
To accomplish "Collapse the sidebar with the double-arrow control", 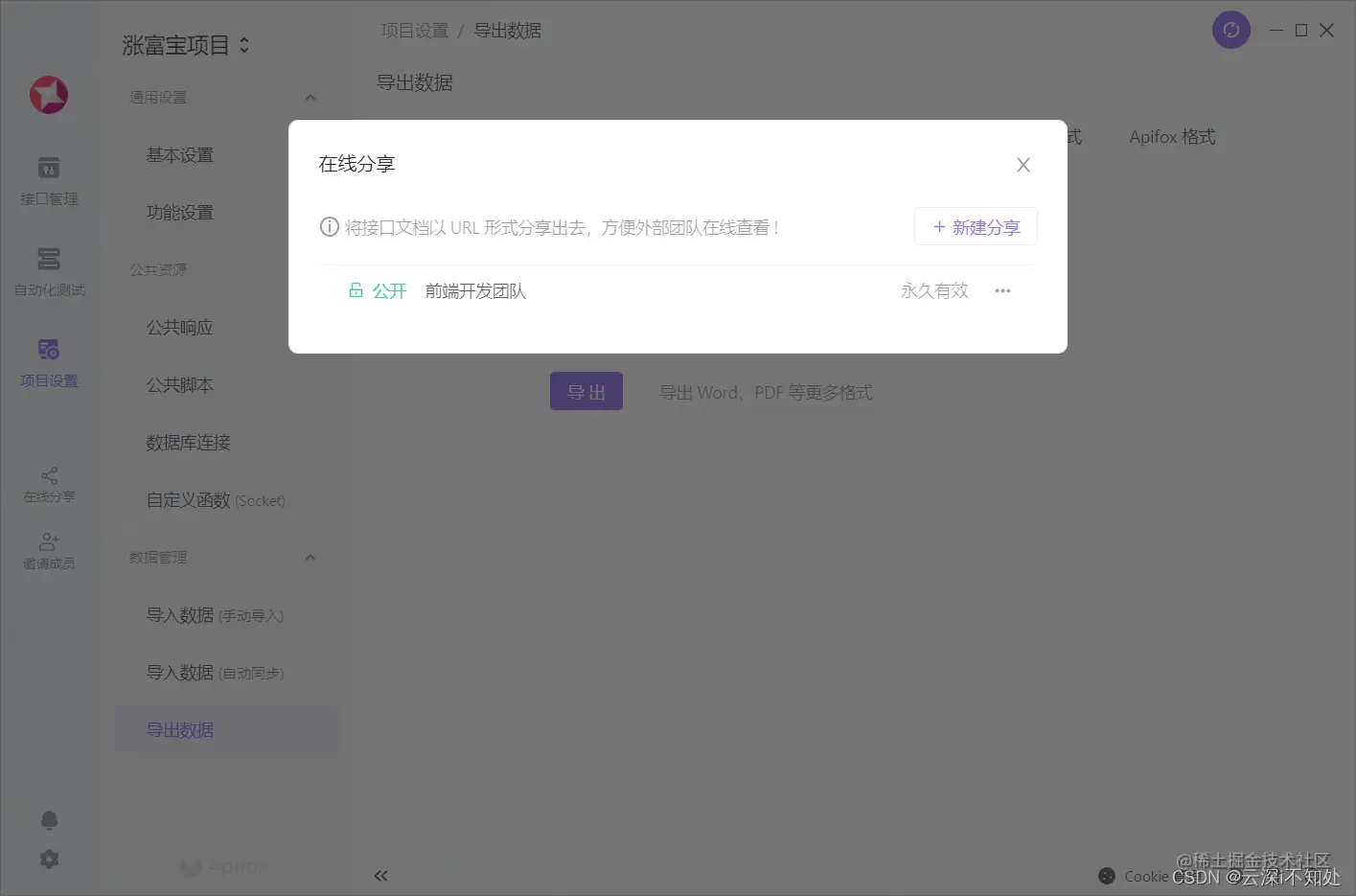I will [x=380, y=875].
